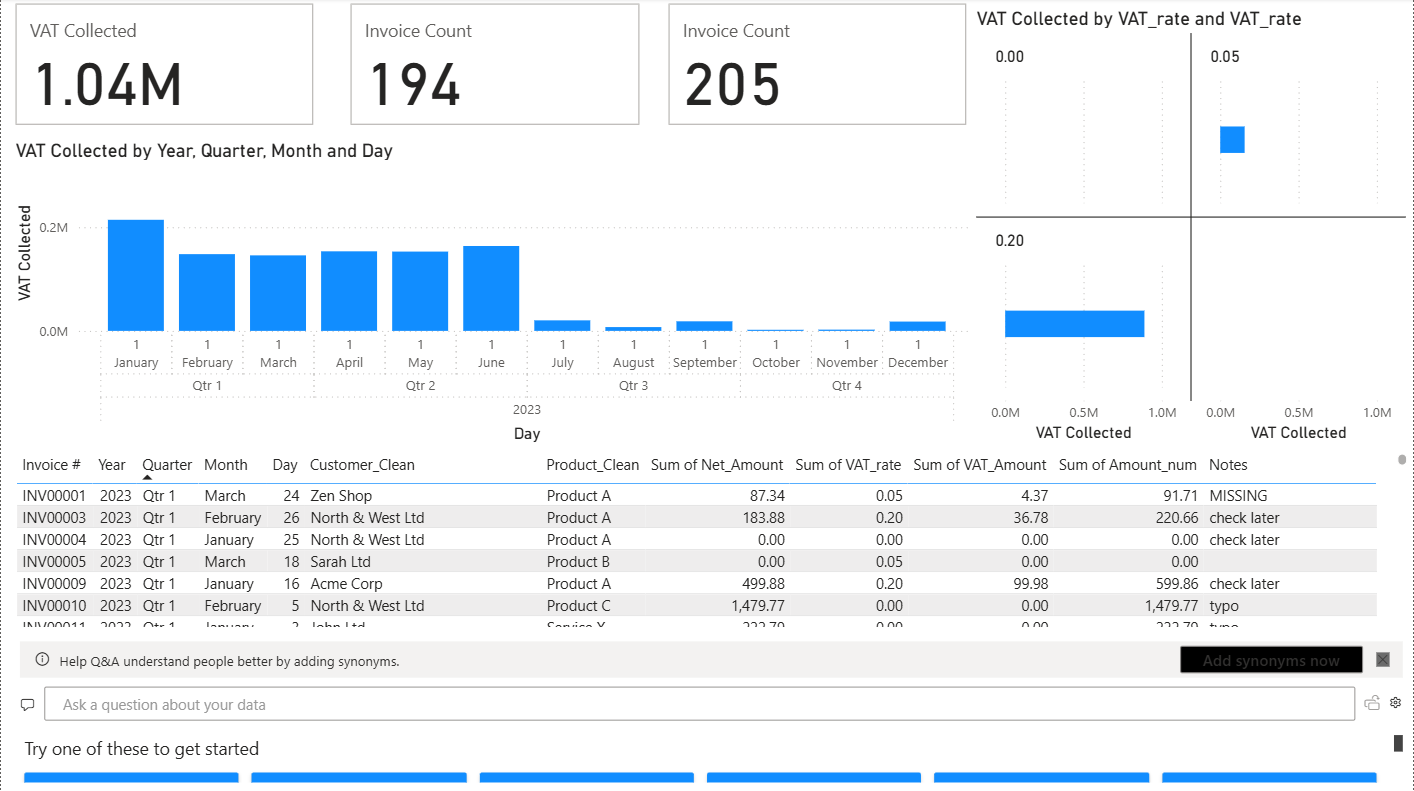Click the Qtr 2 axis label
The image size is (1414, 791).
point(420,385)
